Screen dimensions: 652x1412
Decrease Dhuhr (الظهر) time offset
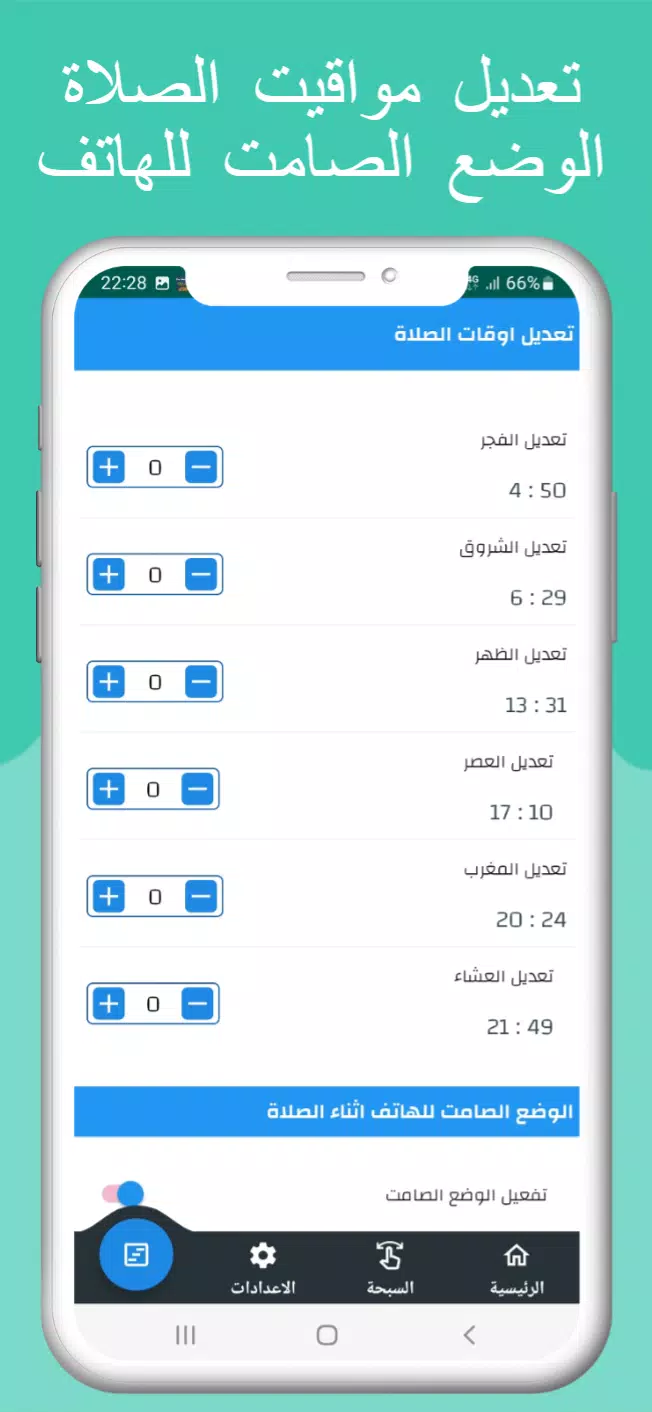coord(201,682)
